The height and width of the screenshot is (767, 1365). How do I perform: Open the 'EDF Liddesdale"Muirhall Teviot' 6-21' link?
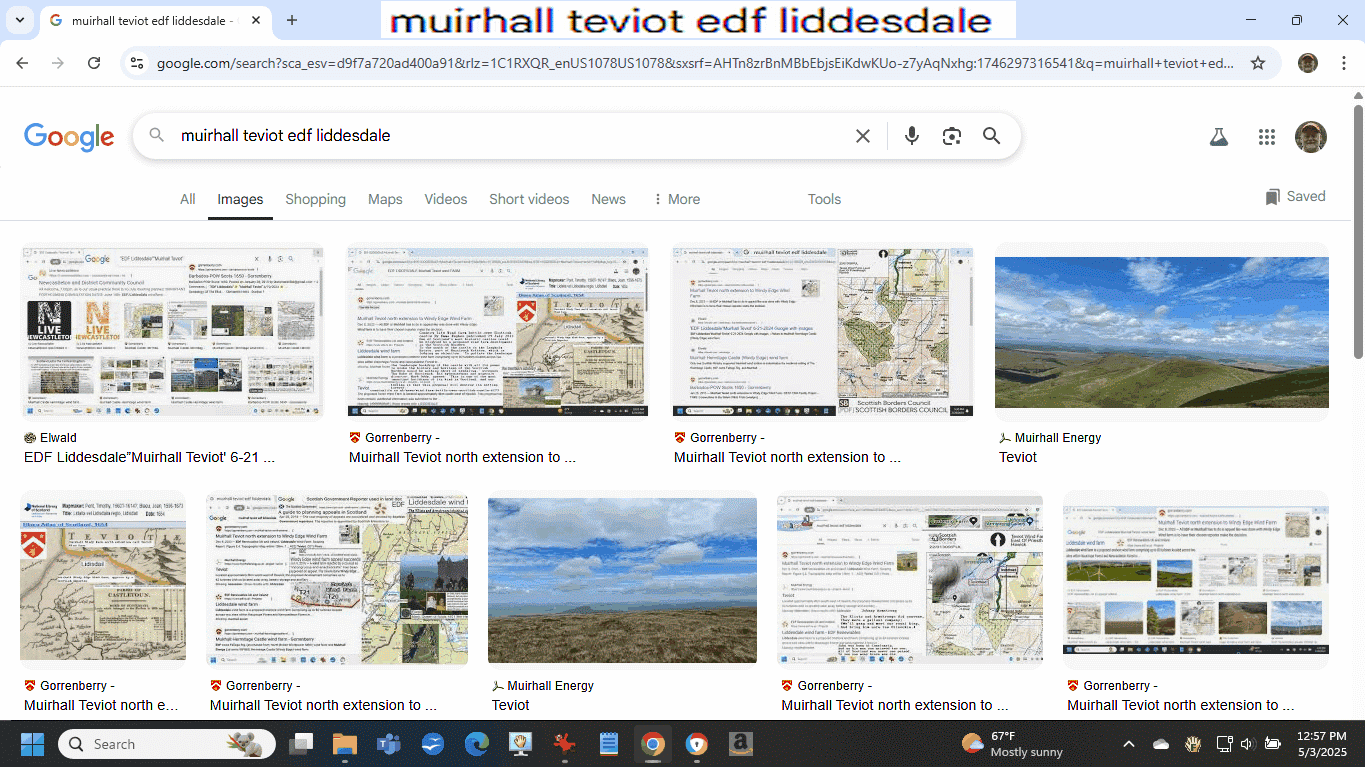click(x=149, y=457)
